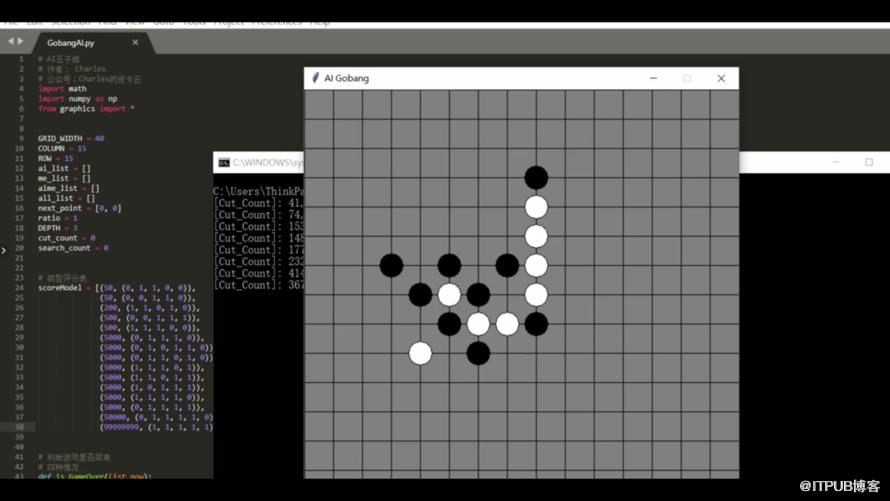Click the topmost black stone on board
The width and height of the screenshot is (890, 501).
pyautogui.click(x=536, y=178)
